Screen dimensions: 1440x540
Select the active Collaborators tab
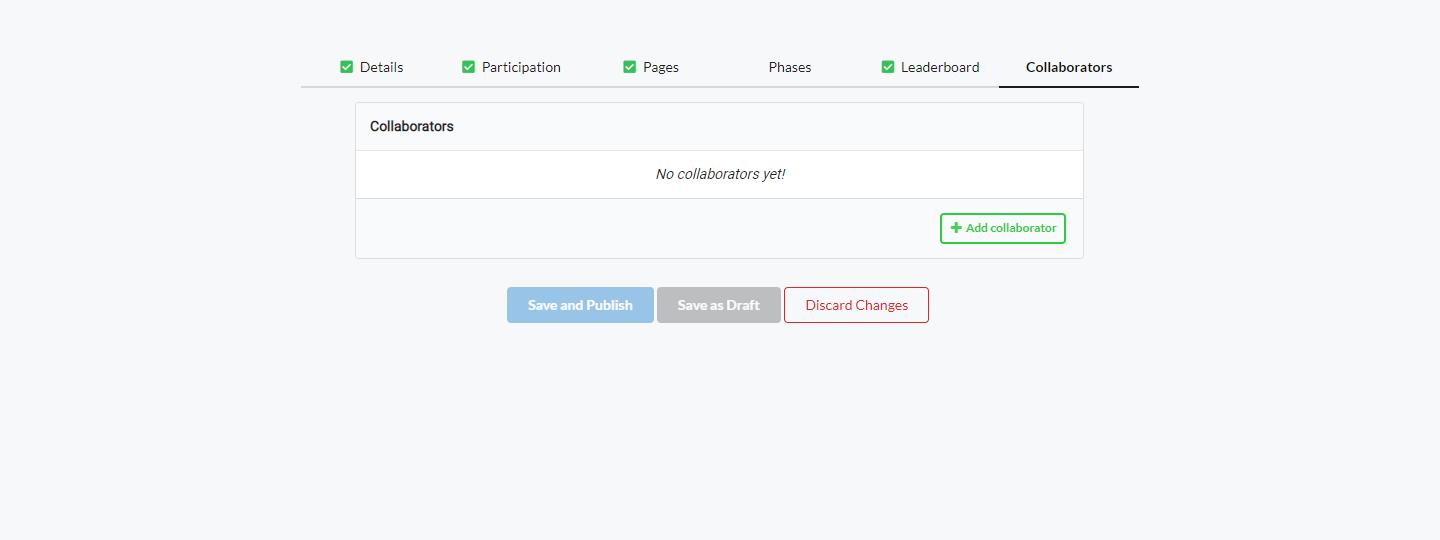pyautogui.click(x=1068, y=67)
